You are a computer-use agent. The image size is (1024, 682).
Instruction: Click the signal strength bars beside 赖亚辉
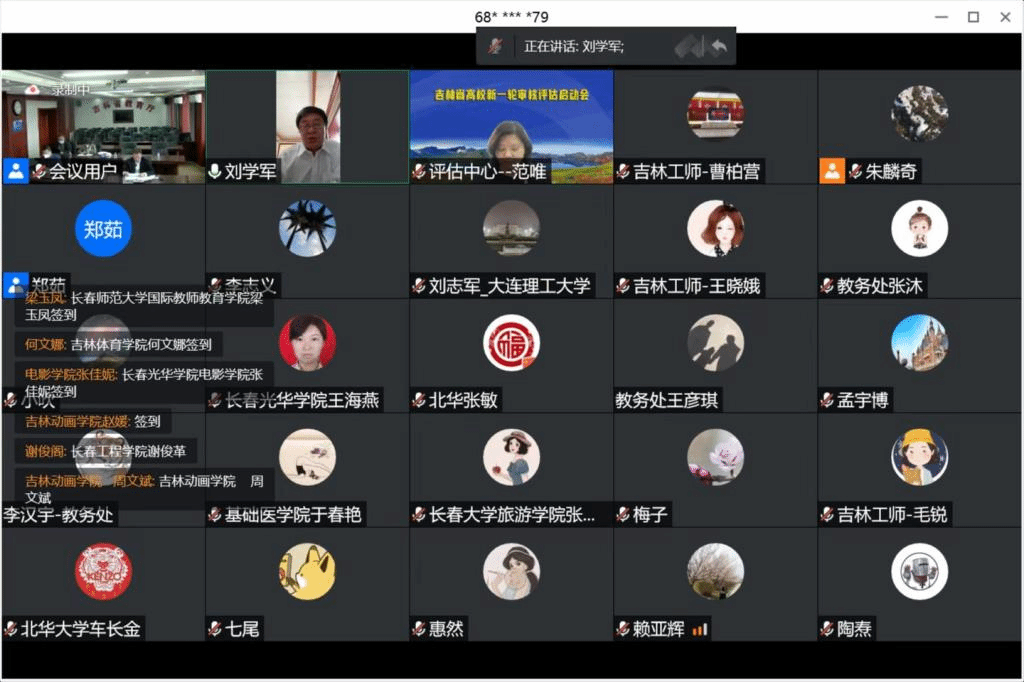coord(700,629)
